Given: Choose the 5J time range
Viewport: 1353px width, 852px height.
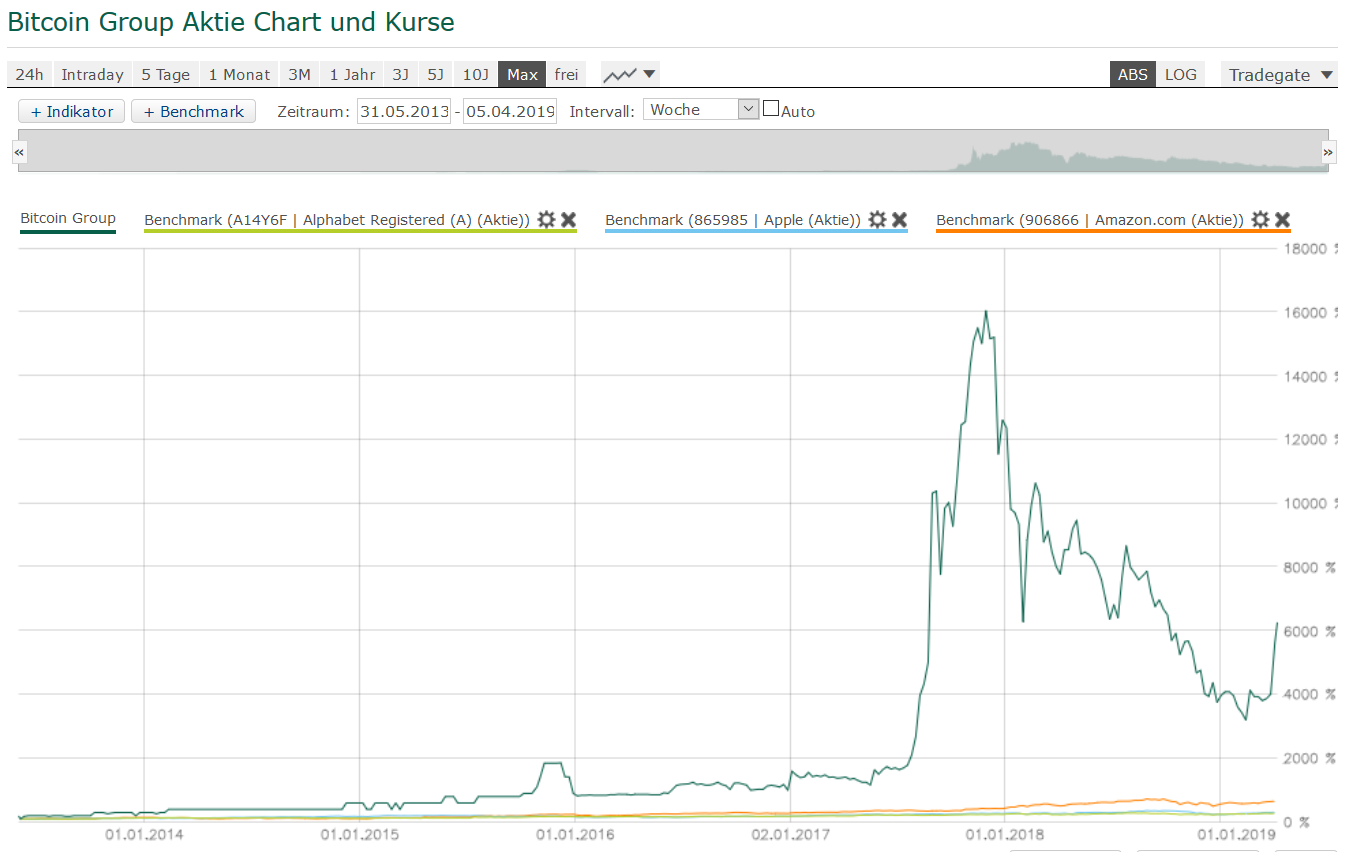Looking at the screenshot, I should pos(435,74).
